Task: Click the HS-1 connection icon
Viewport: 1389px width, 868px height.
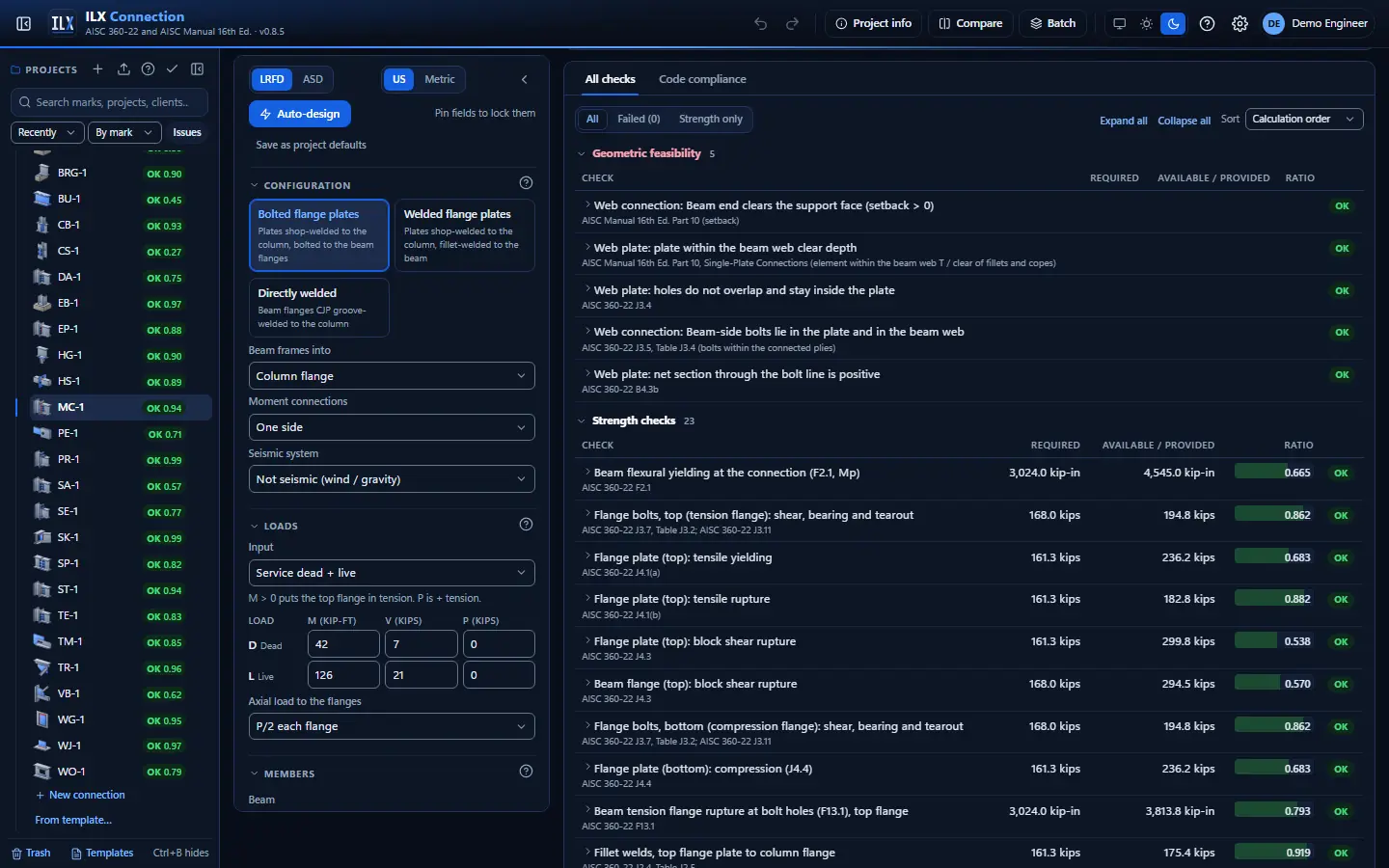Action: pos(41,381)
